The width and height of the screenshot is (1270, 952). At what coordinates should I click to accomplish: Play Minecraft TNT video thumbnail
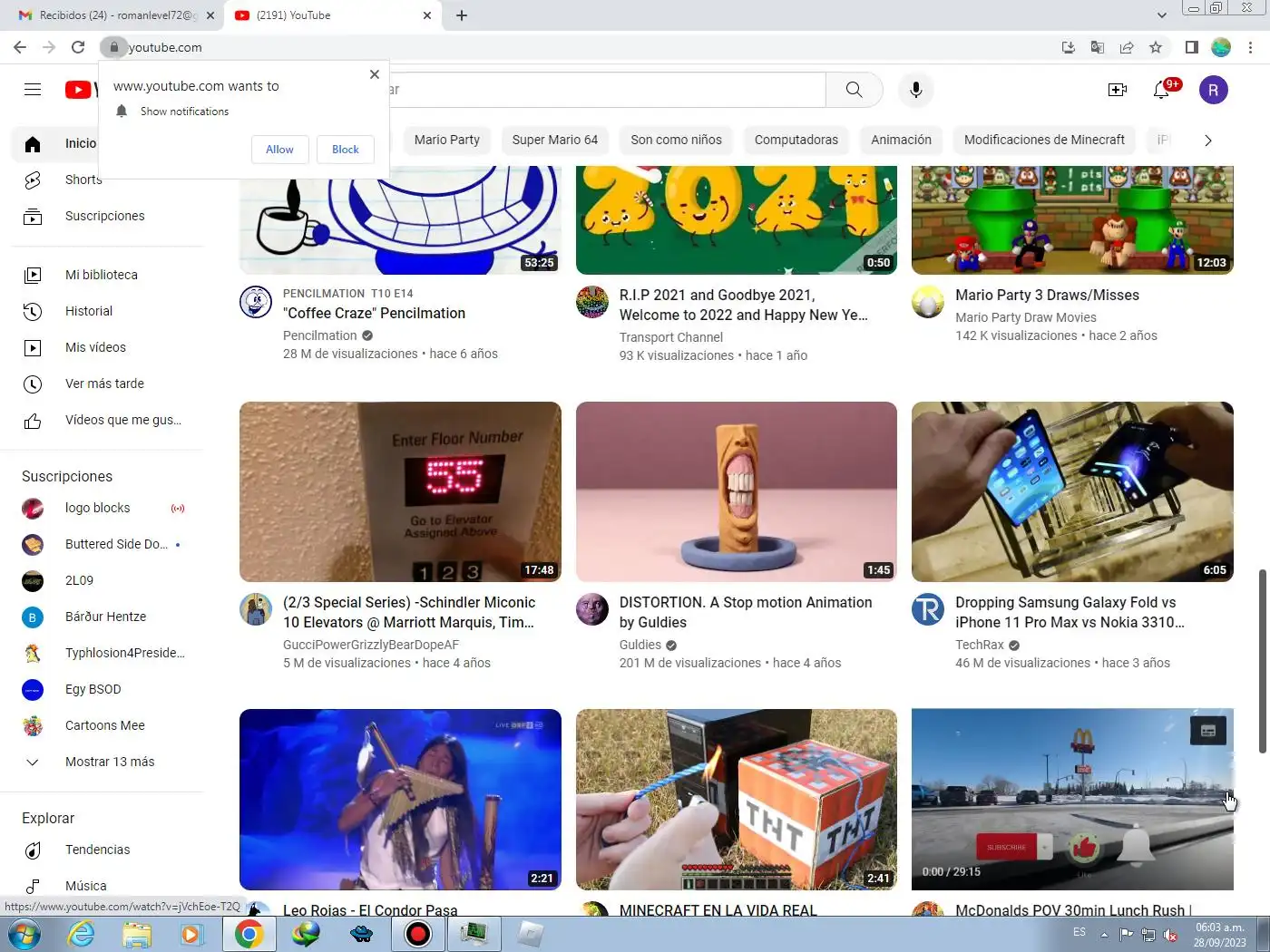[737, 800]
